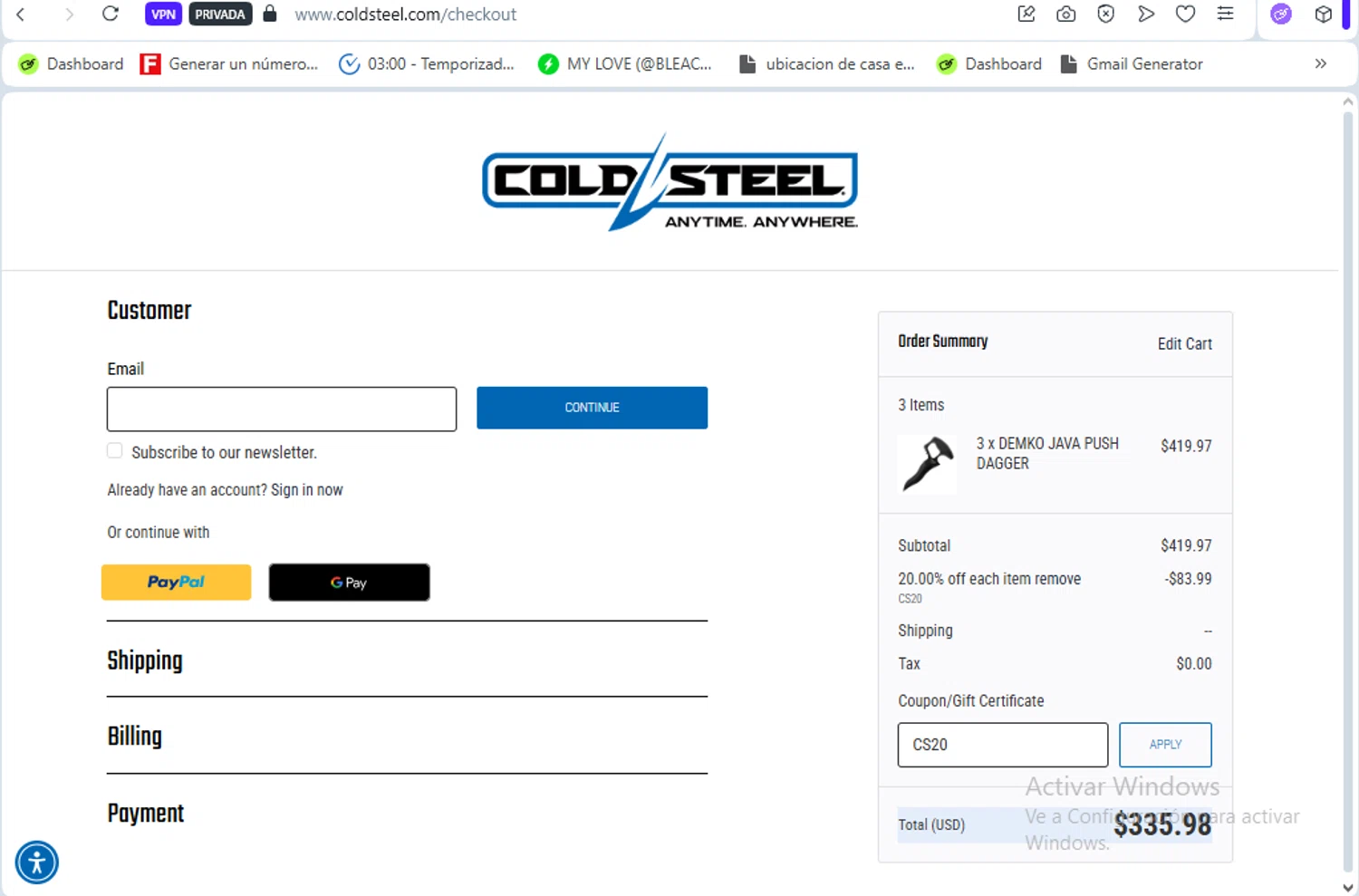Image resolution: width=1359 pixels, height=896 pixels.
Task: Open the 03:00 Temporizador bookmark
Action: 426,64
